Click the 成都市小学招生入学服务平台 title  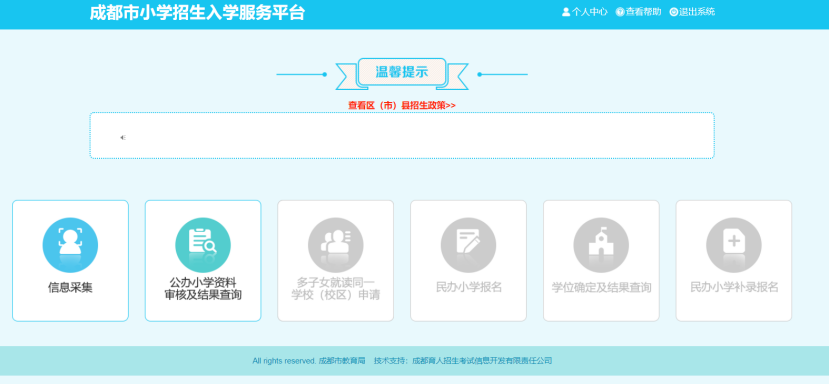197,12
